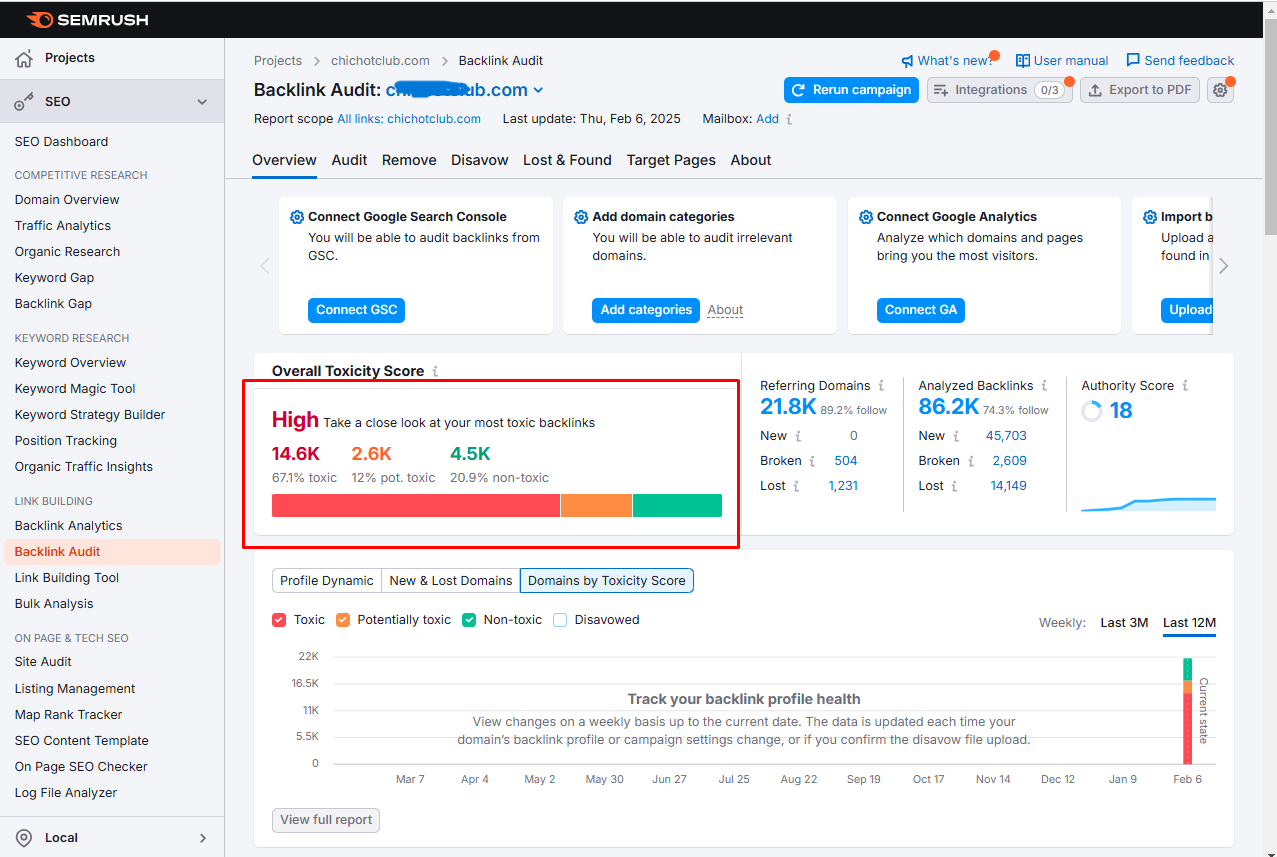Open the domain selector dropdown
The width and height of the screenshot is (1277, 857).
[x=537, y=89]
